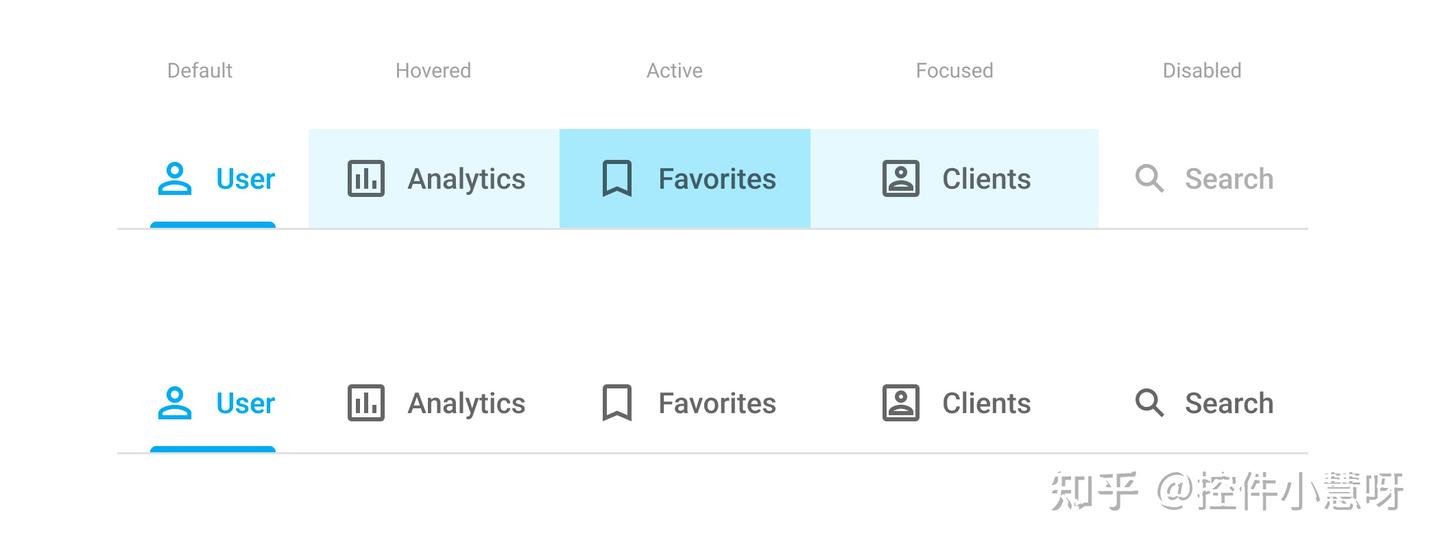Switch to the unhighlighted Favorites tab label

pos(717,403)
